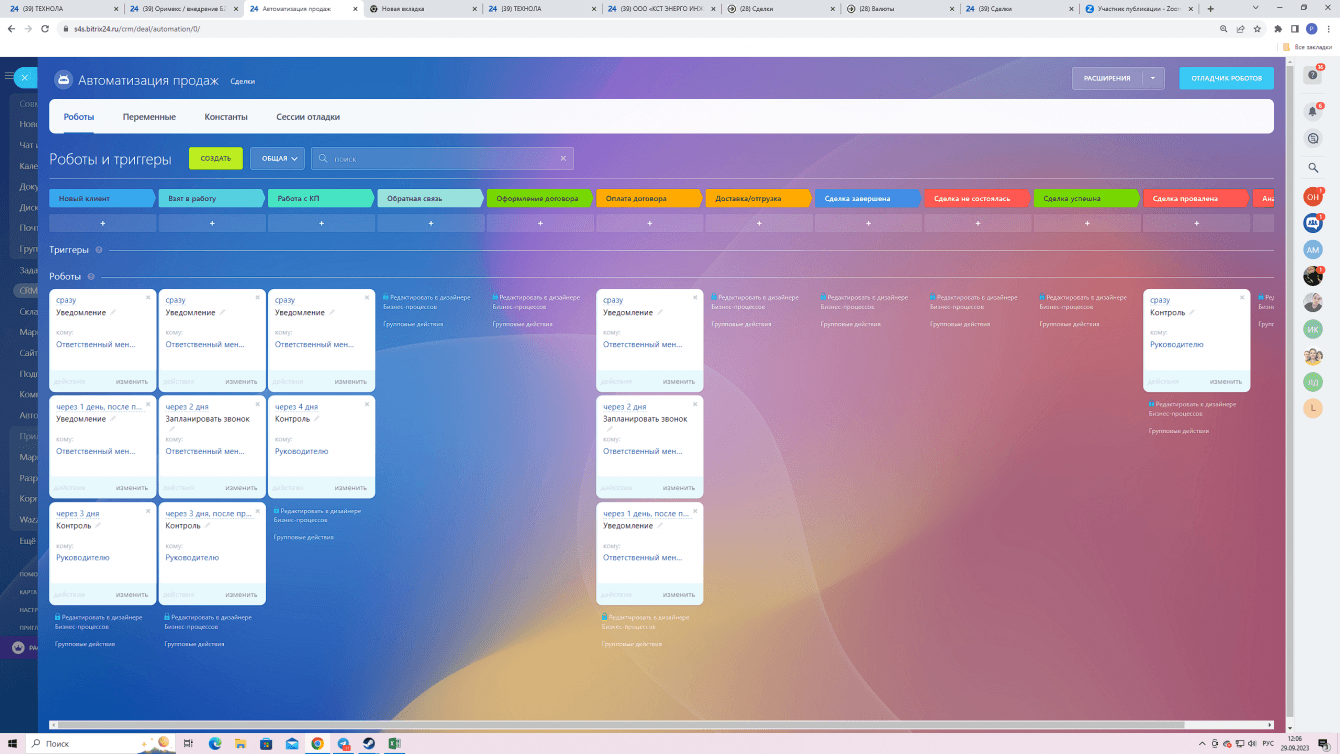Change the через 3 дня delay under Новый клиент
The image size is (1340, 754).
tap(78, 513)
